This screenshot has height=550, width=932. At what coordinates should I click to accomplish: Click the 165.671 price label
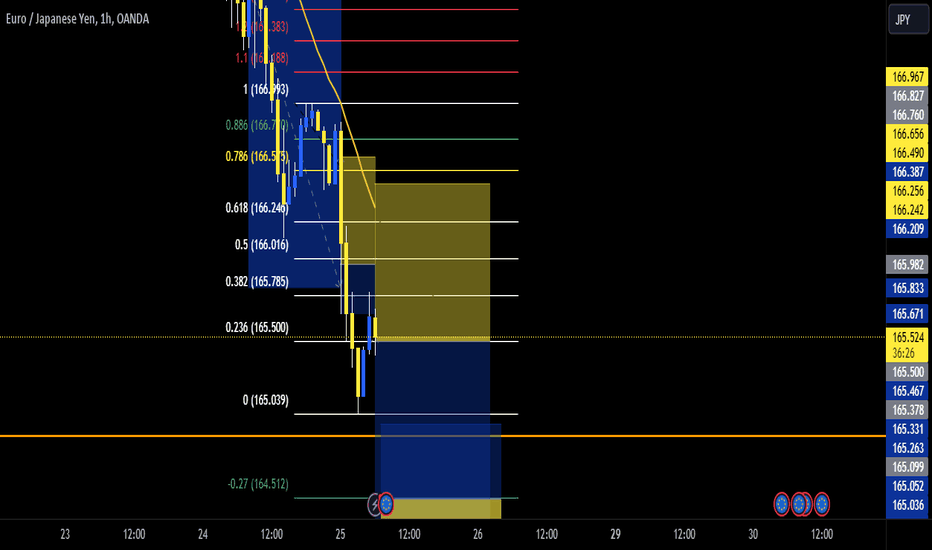click(x=908, y=314)
